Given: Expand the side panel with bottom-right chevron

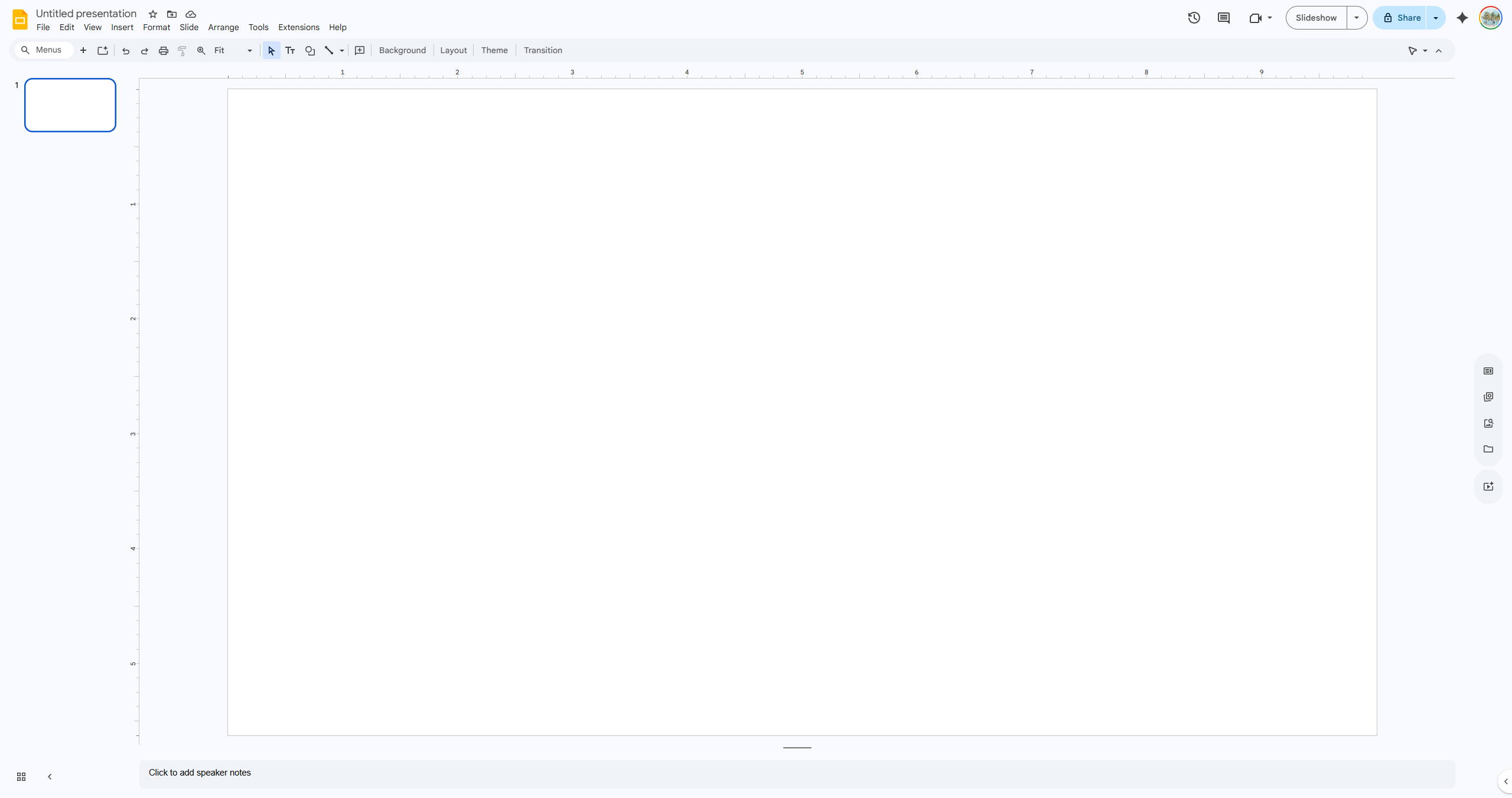Looking at the screenshot, I should (1506, 781).
